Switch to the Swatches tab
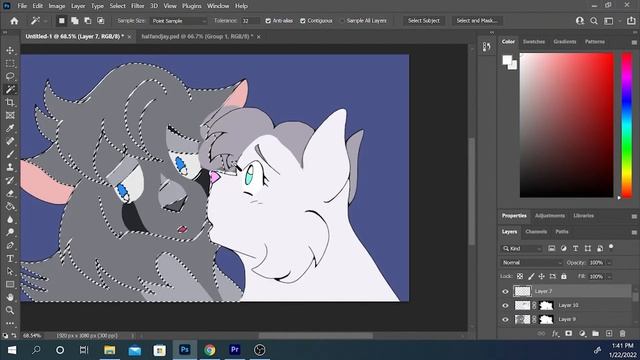640x360 pixels. 533,42
